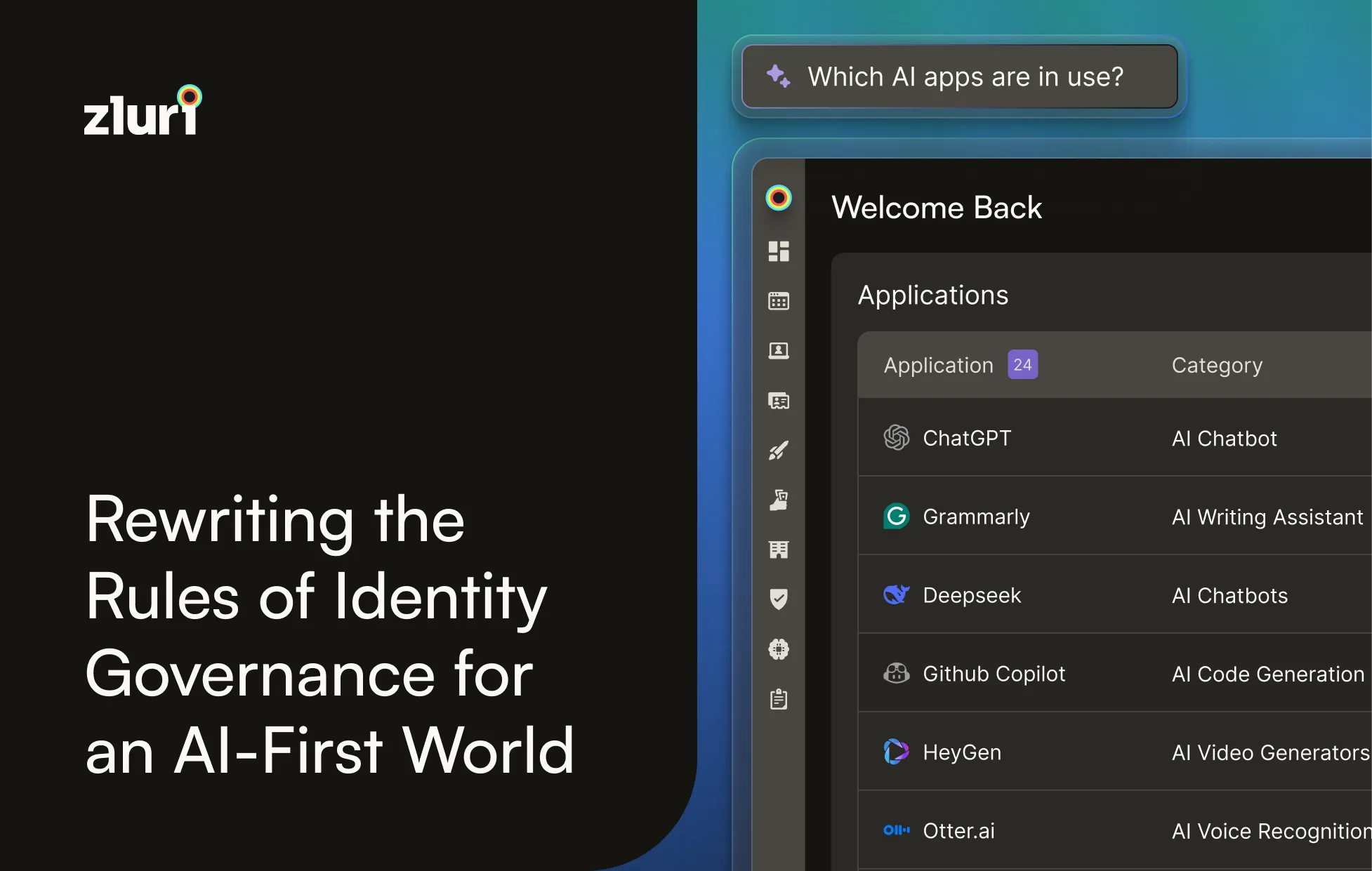
Task: Click the HeyGen logo icon
Action: [897, 752]
